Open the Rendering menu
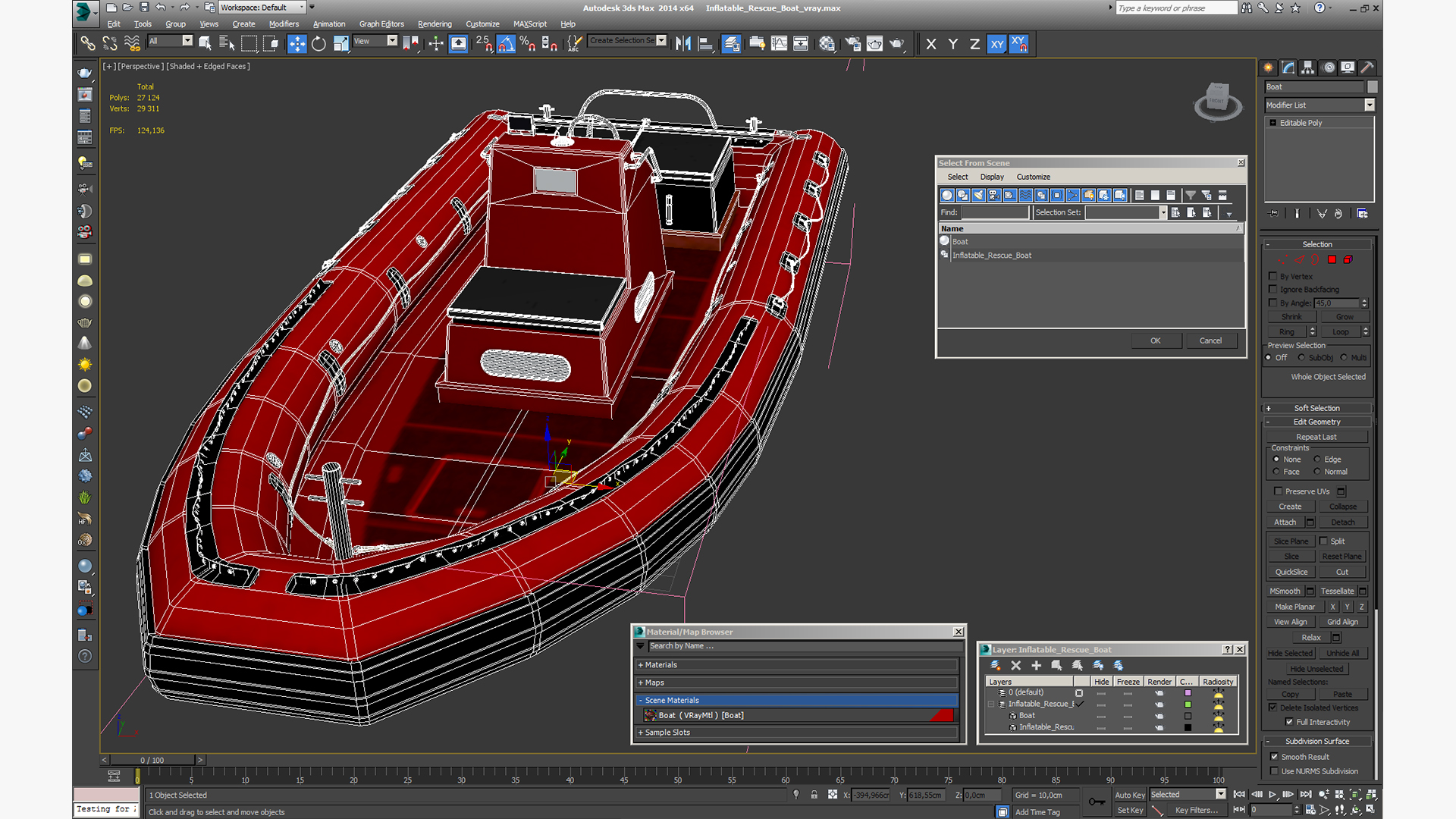Viewport: 1456px width, 819px height. 435,24
